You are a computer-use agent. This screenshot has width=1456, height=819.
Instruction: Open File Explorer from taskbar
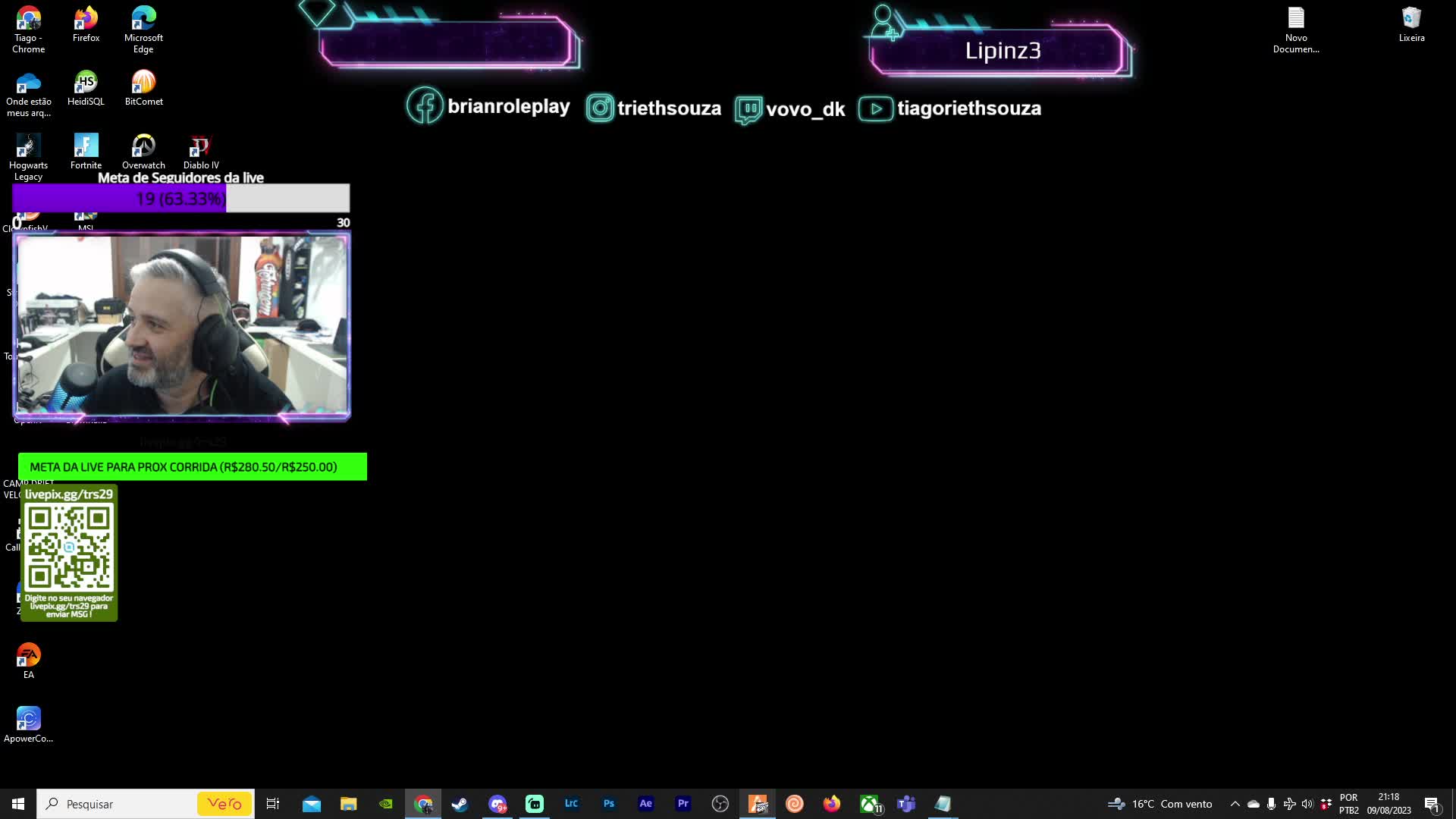[348, 804]
